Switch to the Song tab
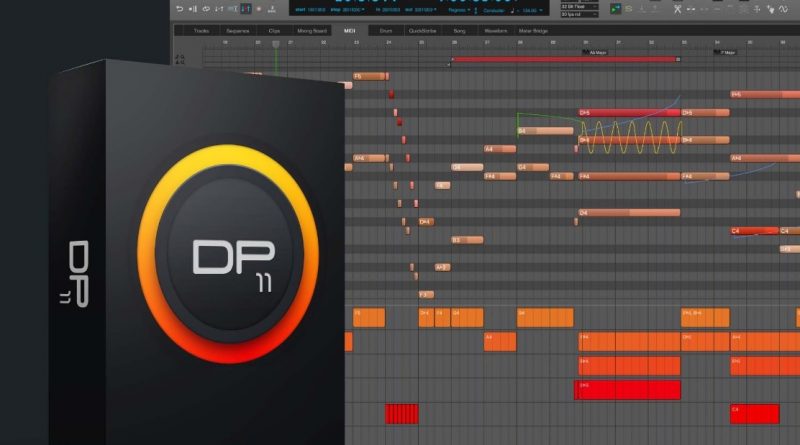 coord(459,31)
